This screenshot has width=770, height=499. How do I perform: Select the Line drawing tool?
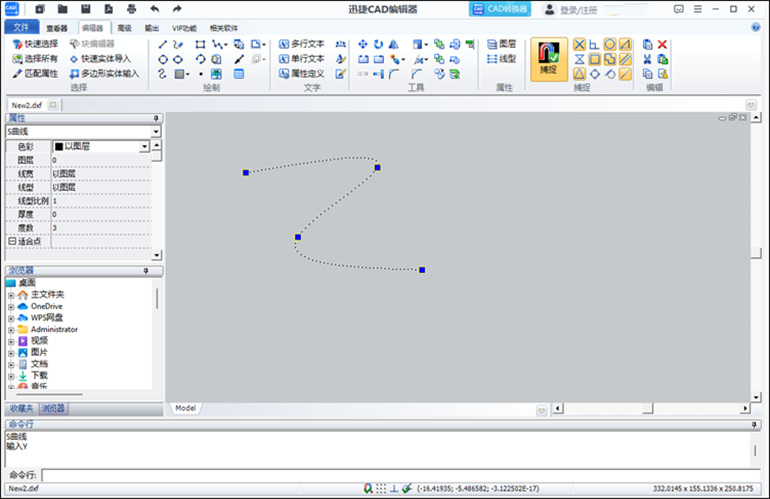tap(163, 45)
